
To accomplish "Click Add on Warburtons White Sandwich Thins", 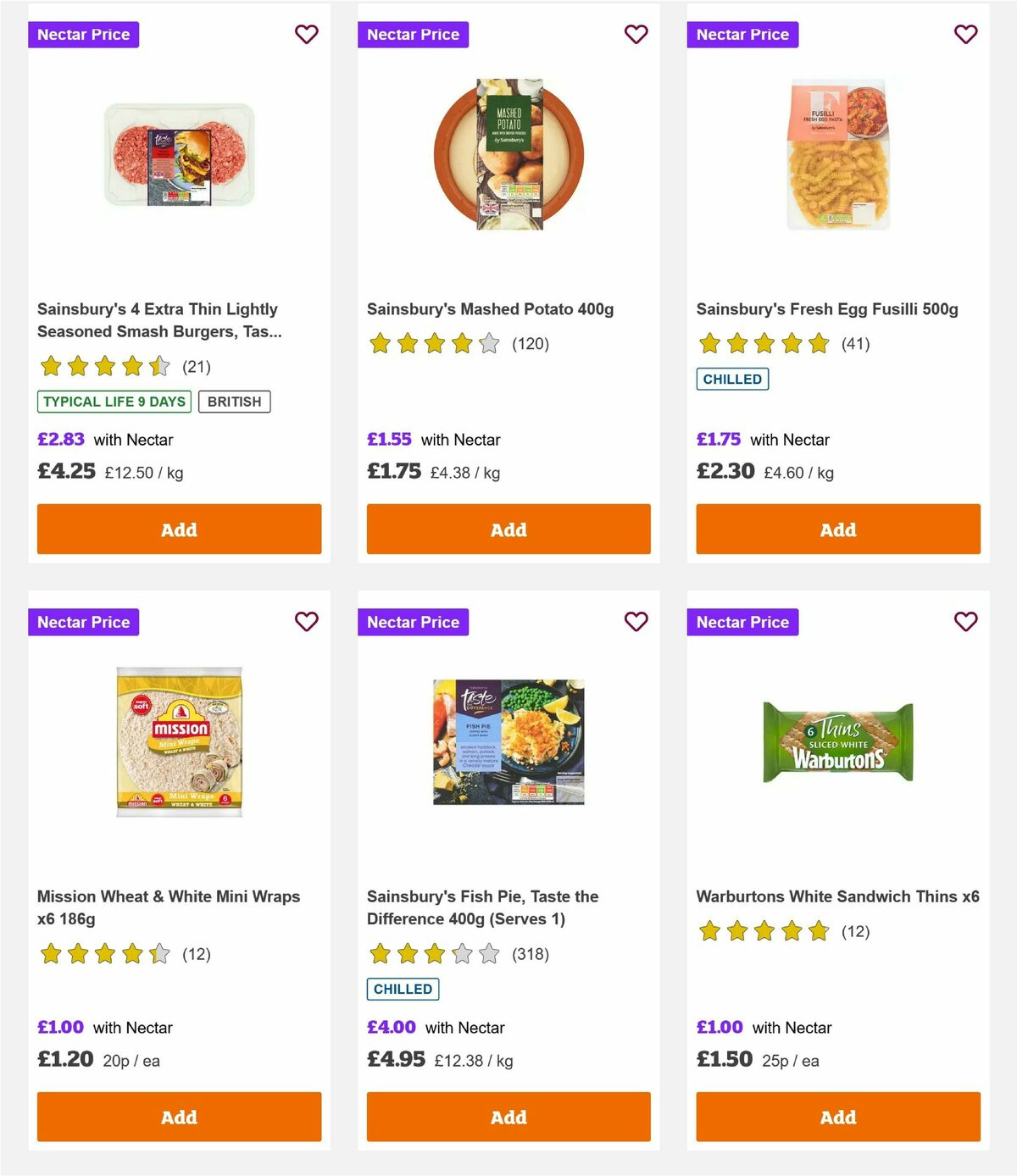I will point(837,1117).
